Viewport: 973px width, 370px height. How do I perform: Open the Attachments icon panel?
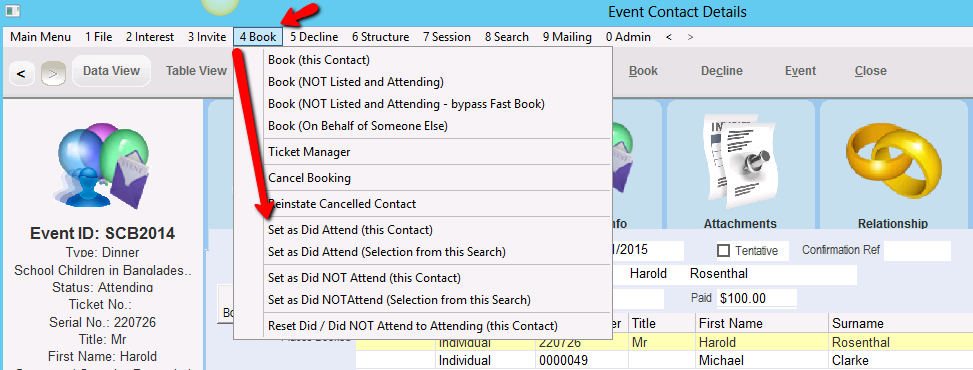tap(740, 165)
